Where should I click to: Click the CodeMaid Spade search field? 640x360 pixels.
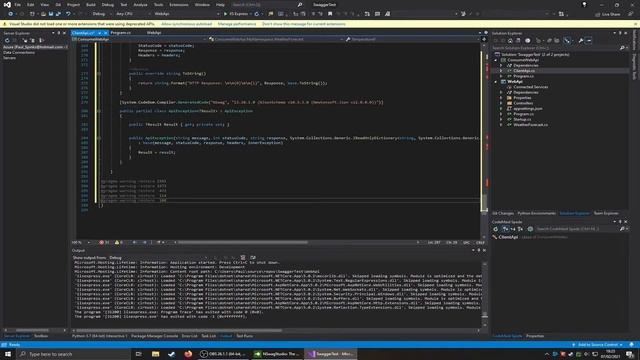tap(577, 229)
